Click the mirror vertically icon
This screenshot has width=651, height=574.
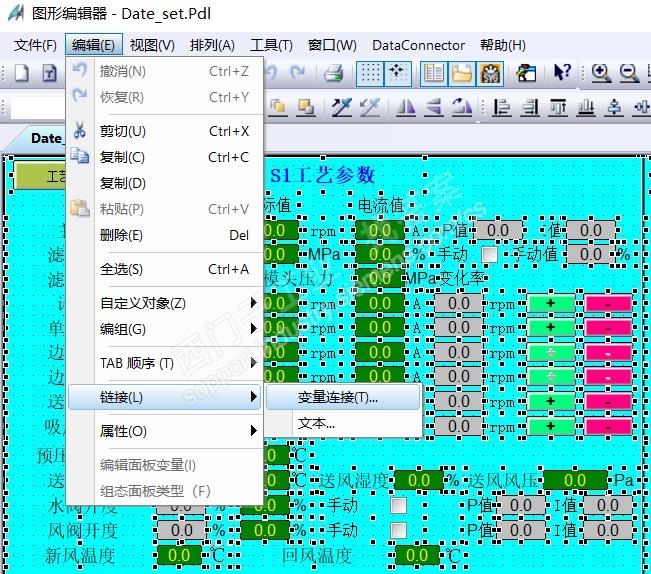coord(433,107)
